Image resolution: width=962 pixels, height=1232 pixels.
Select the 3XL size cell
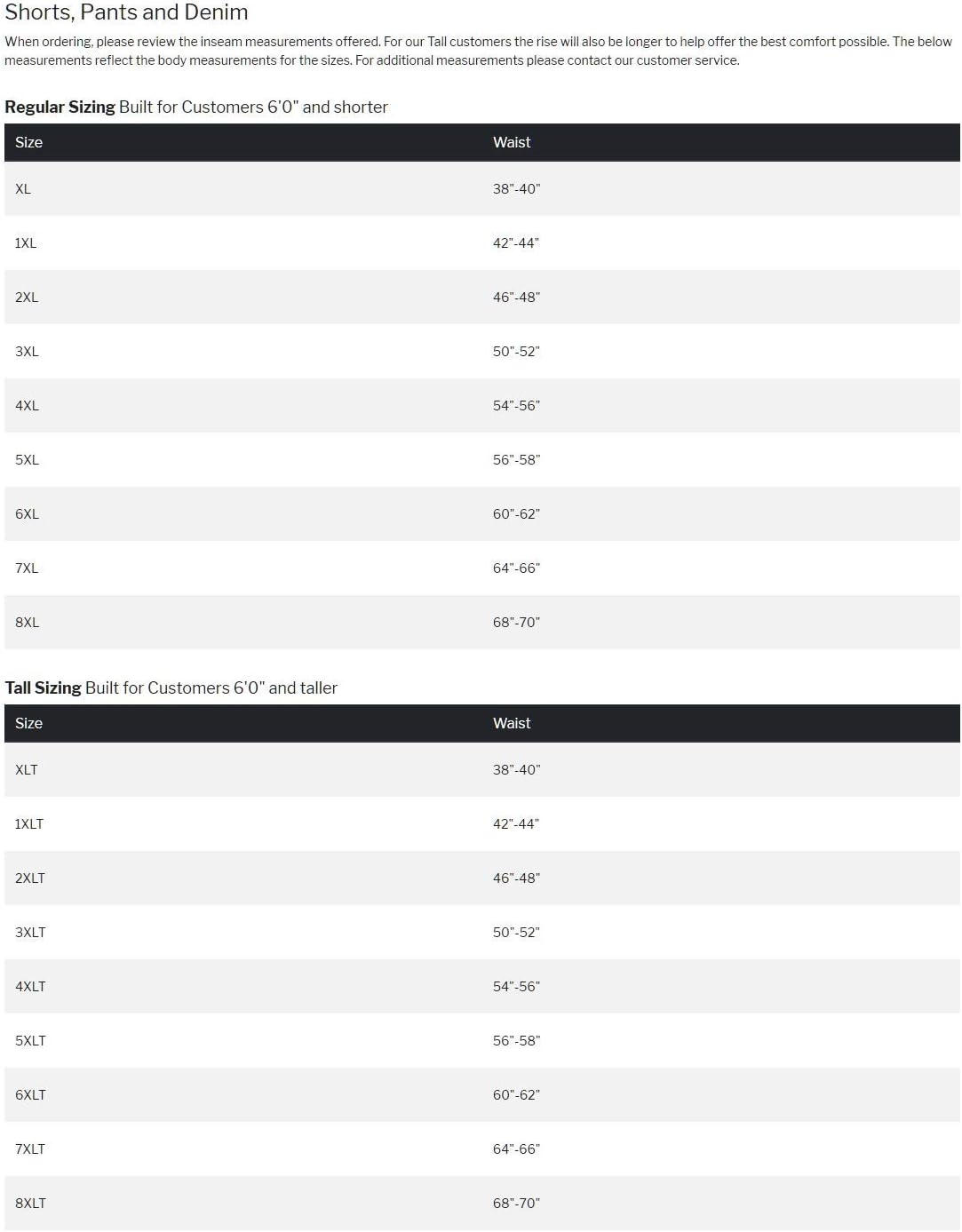27,352
